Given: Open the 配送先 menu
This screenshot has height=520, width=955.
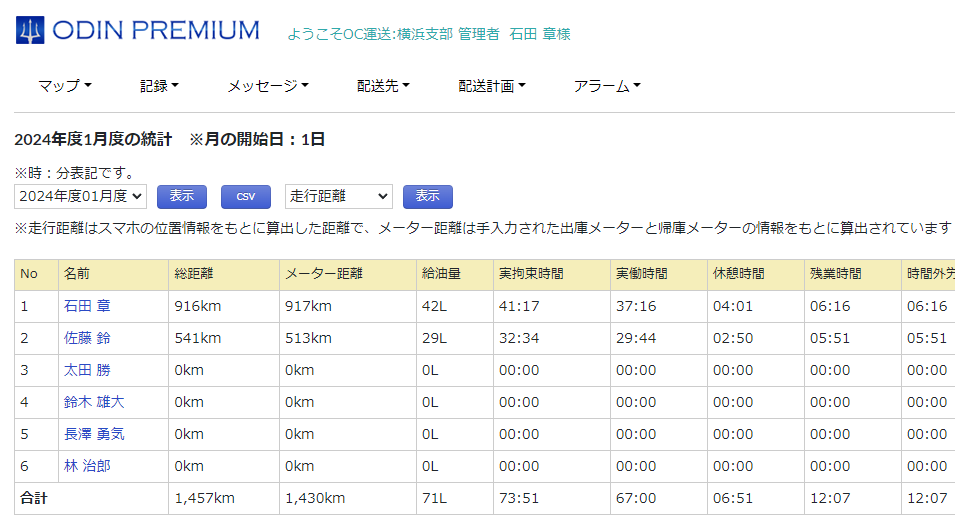Looking at the screenshot, I should [x=383, y=86].
